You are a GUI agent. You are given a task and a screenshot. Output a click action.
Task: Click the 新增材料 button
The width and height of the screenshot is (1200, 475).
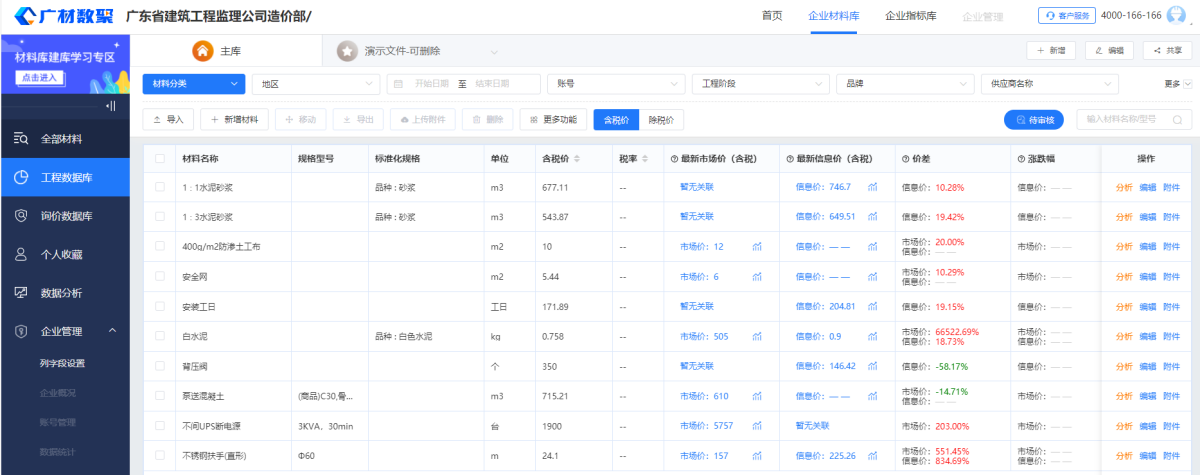coord(234,119)
